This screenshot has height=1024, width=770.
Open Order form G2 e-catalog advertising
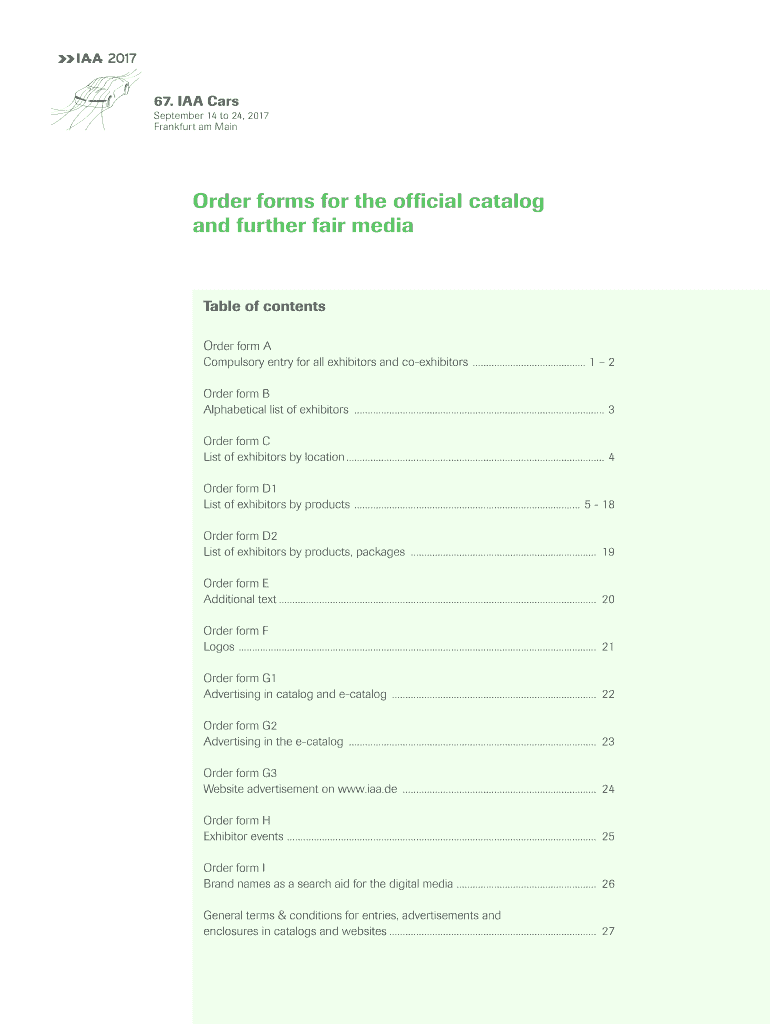pyautogui.click(x=273, y=742)
